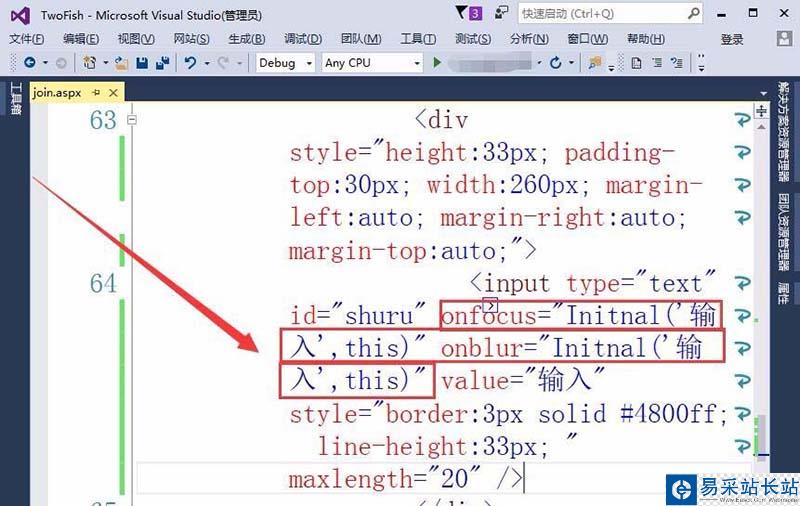Start debugging with the green play icon
The width and height of the screenshot is (800, 506).
tap(437, 62)
